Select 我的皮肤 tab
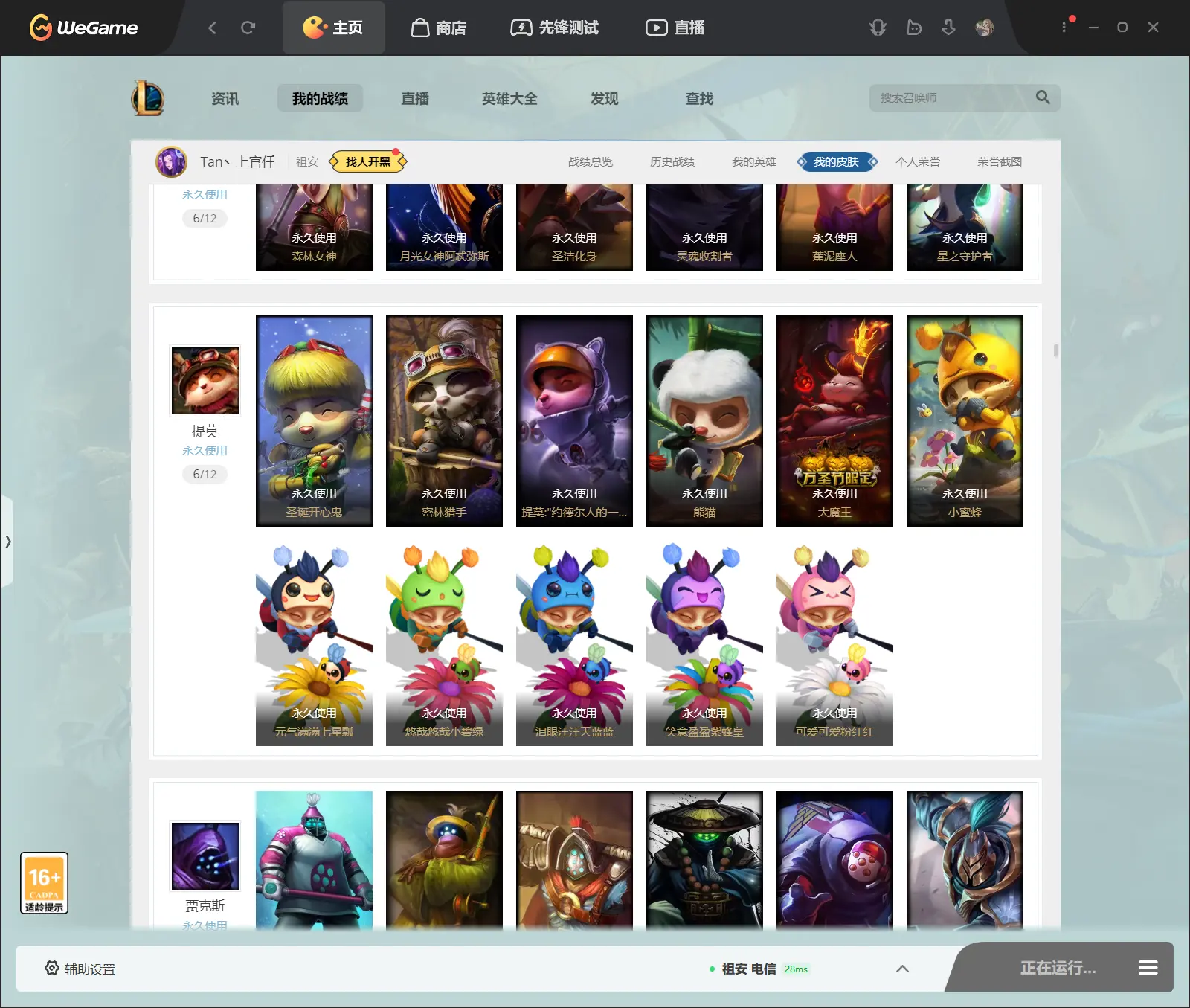The image size is (1190, 1008). coord(837,161)
